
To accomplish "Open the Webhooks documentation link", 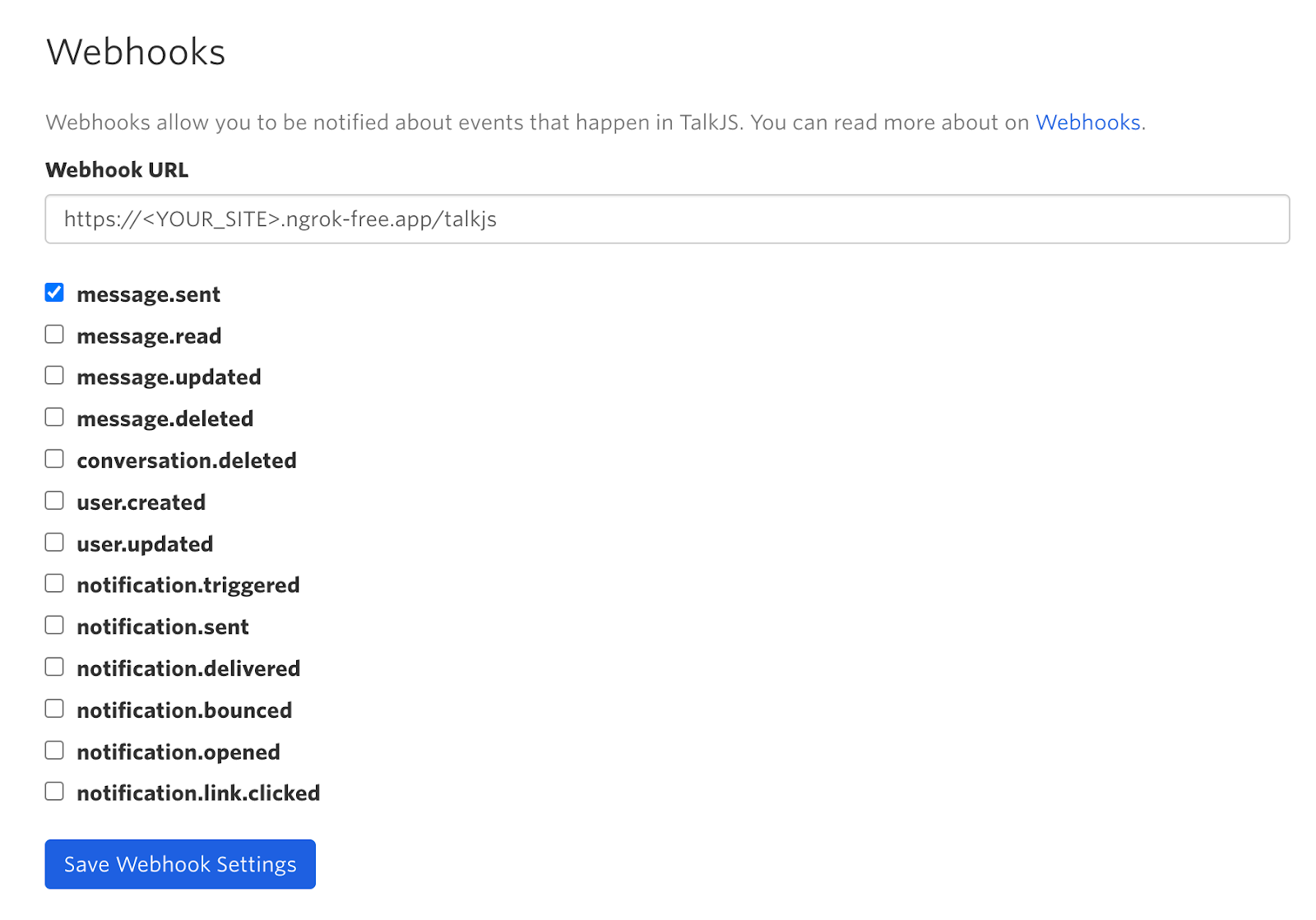I will [1087, 122].
